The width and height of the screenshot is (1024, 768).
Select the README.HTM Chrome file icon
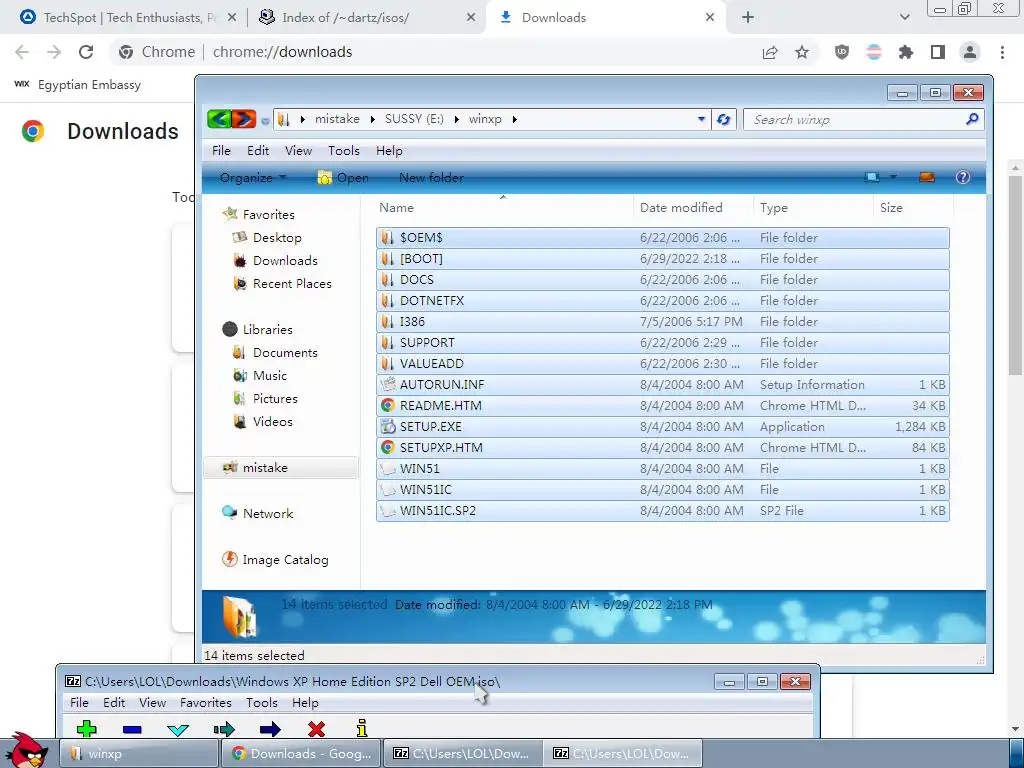388,406
